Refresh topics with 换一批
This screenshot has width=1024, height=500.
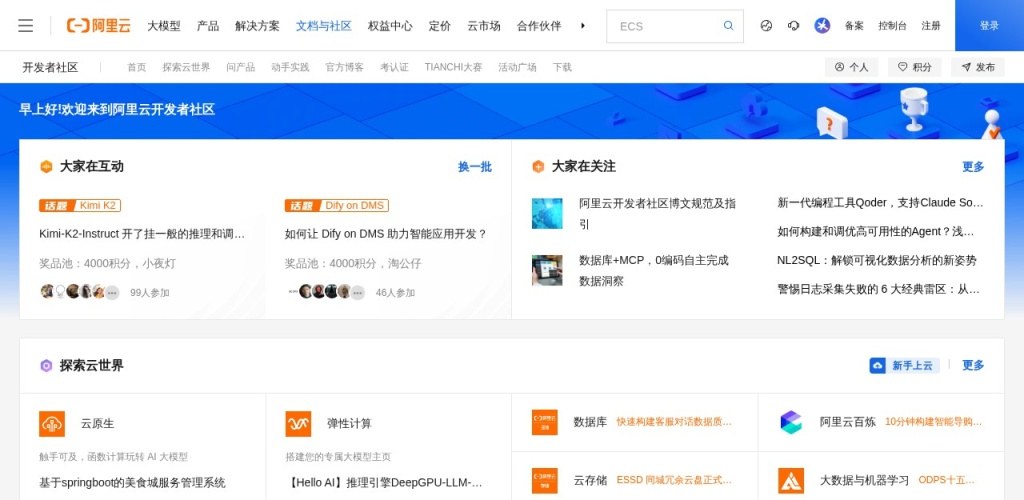pyautogui.click(x=474, y=167)
